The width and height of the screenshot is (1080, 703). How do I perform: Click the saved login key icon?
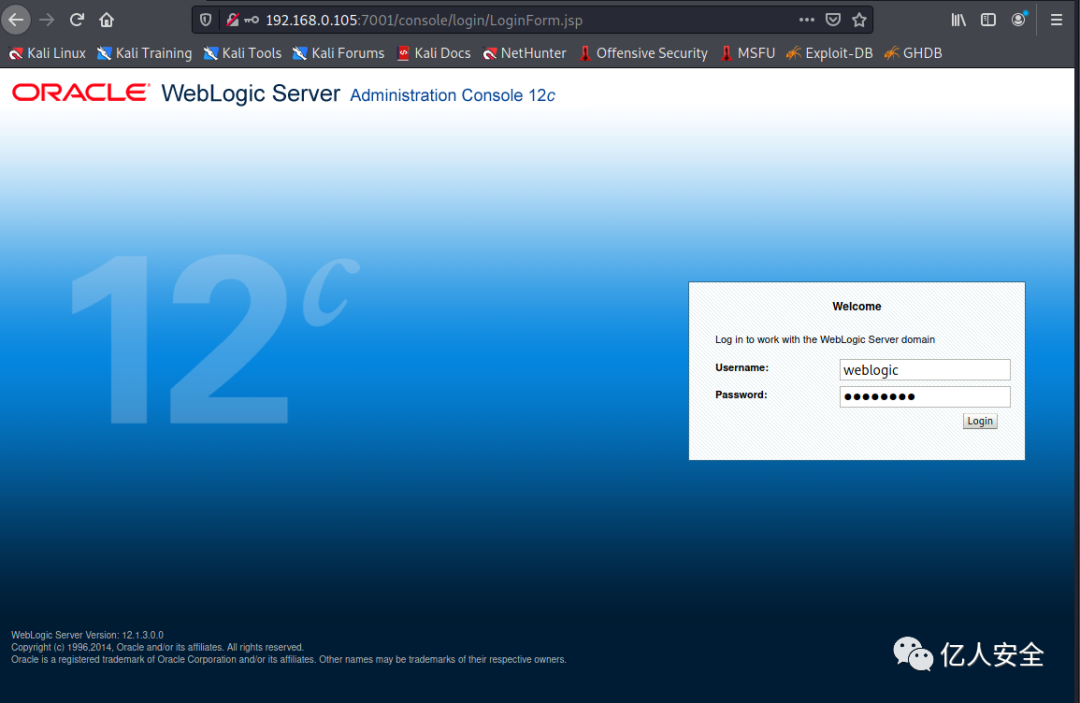(251, 20)
